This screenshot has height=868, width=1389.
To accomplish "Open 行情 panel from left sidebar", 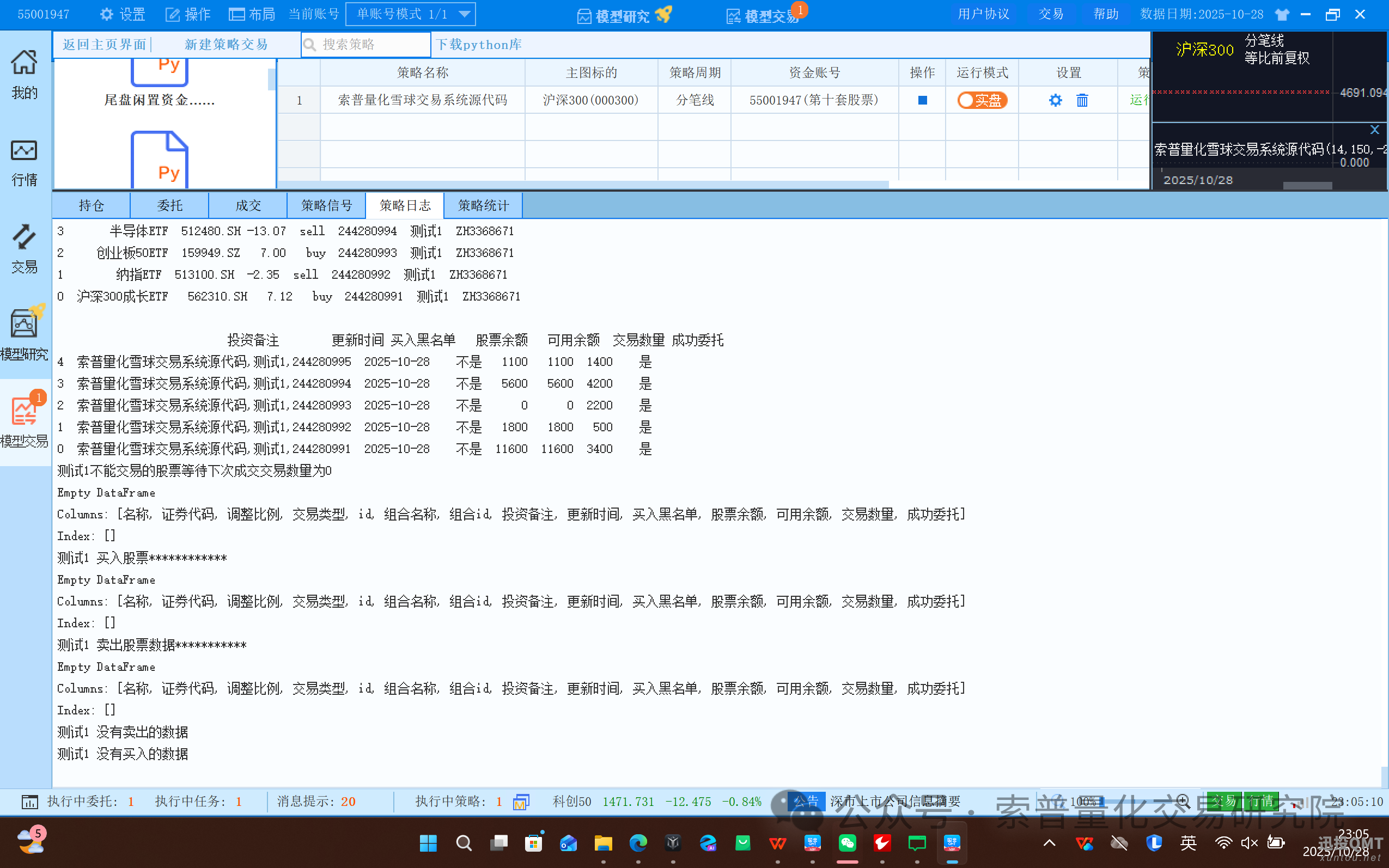I will click(x=24, y=163).
